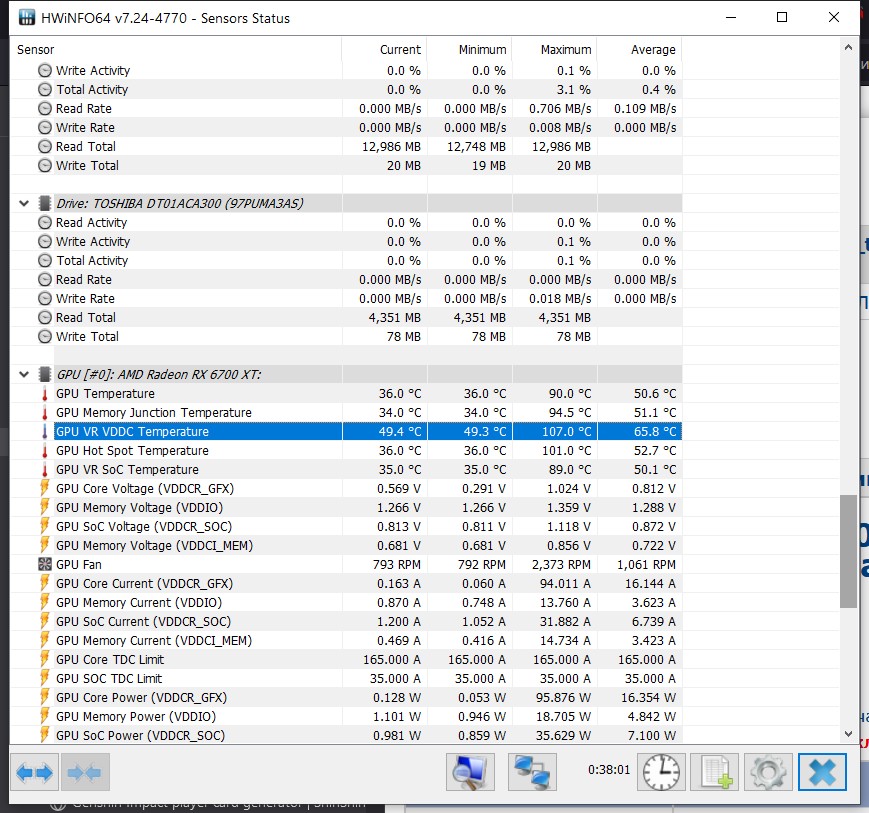Collapse the TOSHIBA DT01ACA300 drive group

point(24,203)
